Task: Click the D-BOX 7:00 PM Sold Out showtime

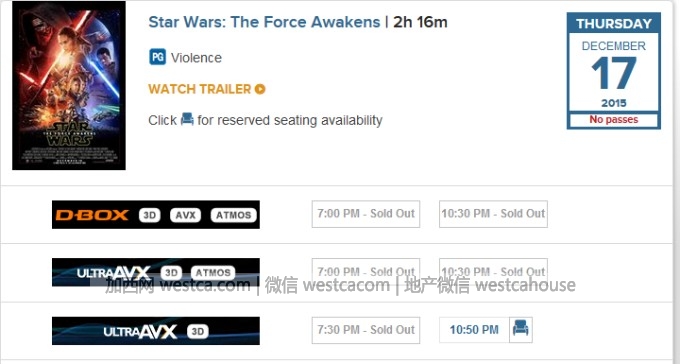Action: pyautogui.click(x=366, y=214)
